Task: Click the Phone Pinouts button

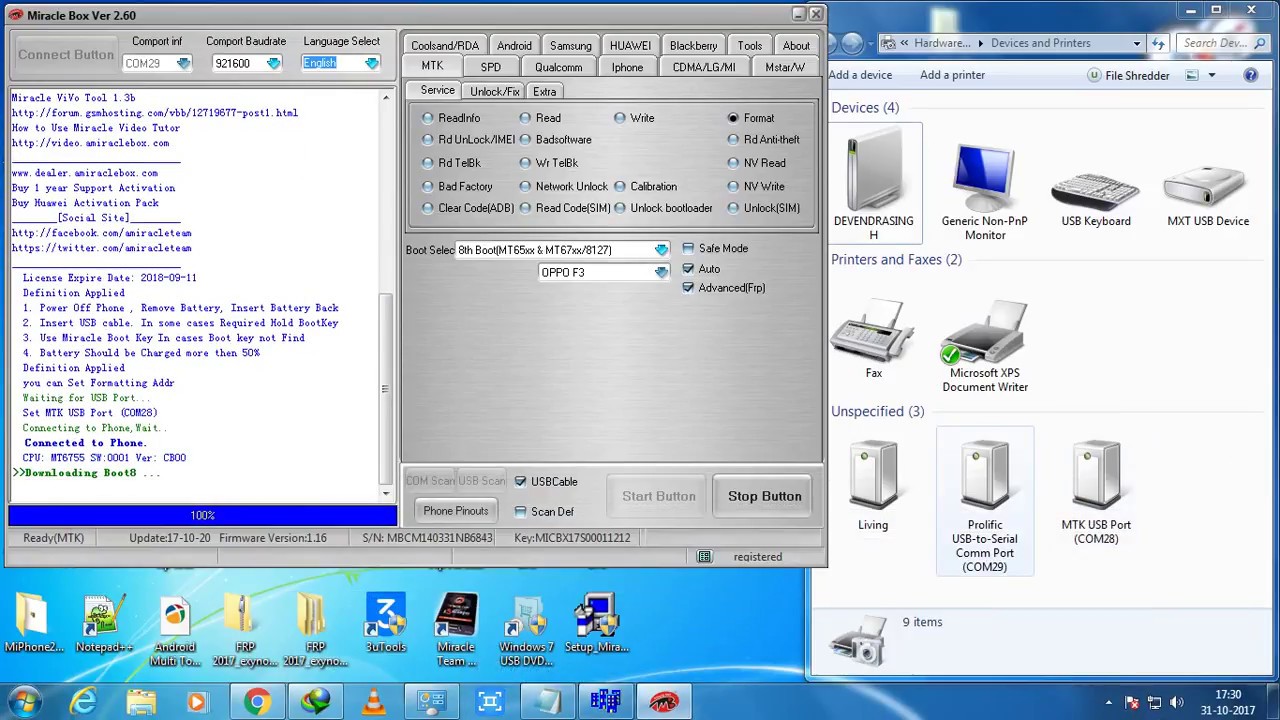Action: click(x=456, y=511)
